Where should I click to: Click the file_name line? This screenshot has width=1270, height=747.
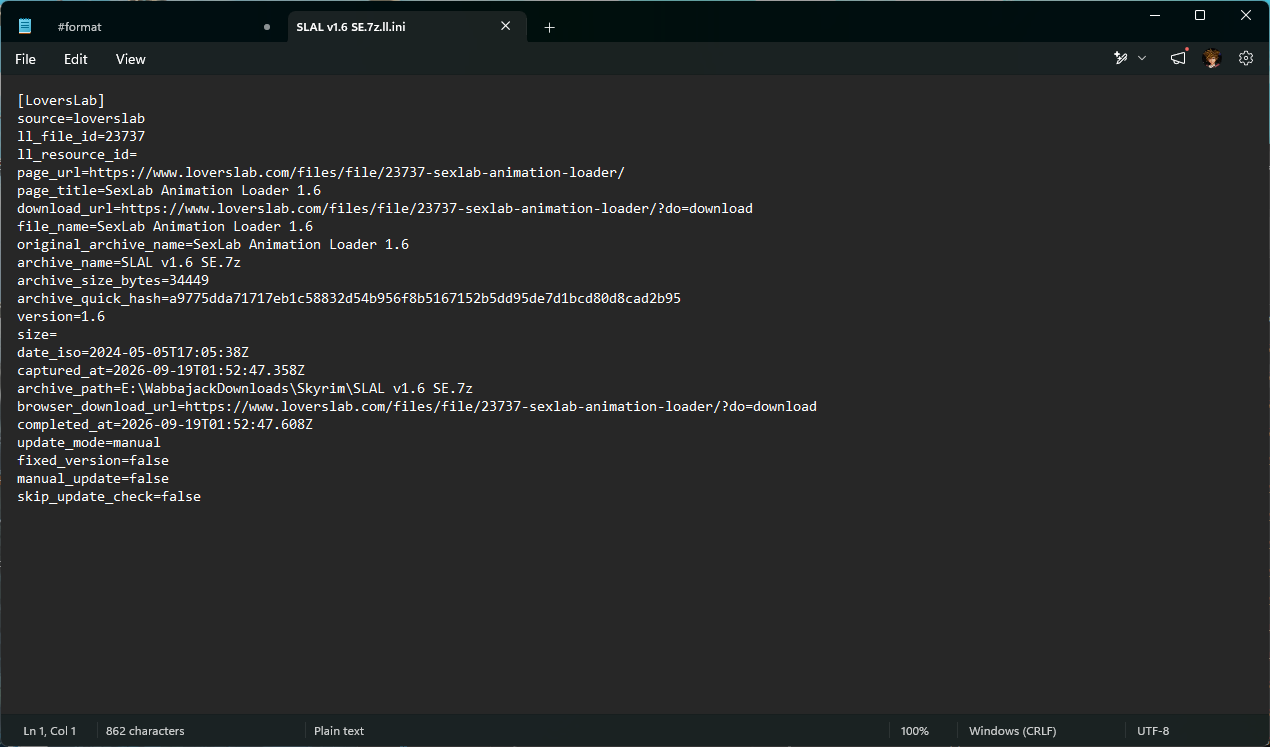coord(165,226)
